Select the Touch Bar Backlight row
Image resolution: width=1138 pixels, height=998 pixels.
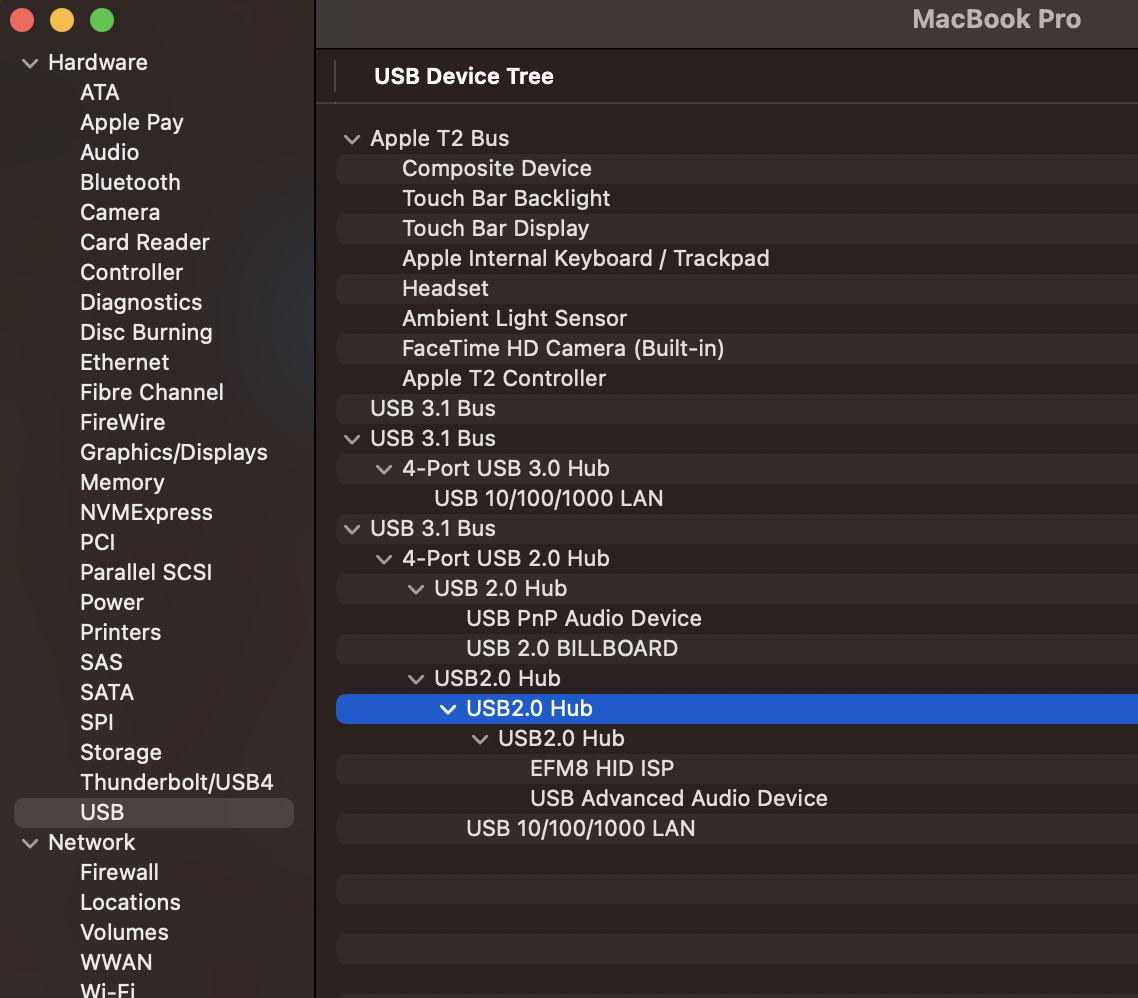pos(737,198)
